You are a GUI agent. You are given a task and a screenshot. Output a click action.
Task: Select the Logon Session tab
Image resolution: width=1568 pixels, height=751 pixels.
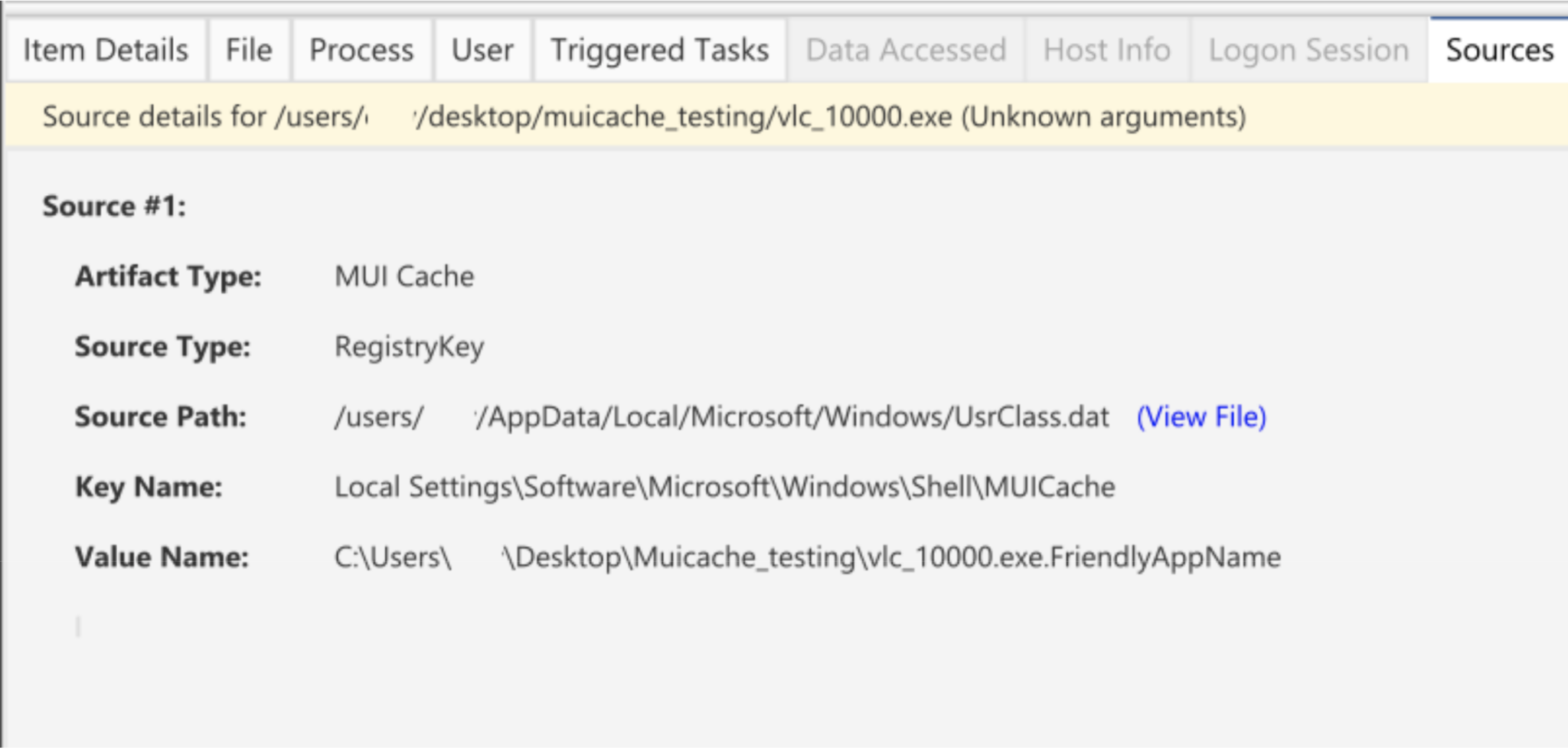tap(1308, 50)
